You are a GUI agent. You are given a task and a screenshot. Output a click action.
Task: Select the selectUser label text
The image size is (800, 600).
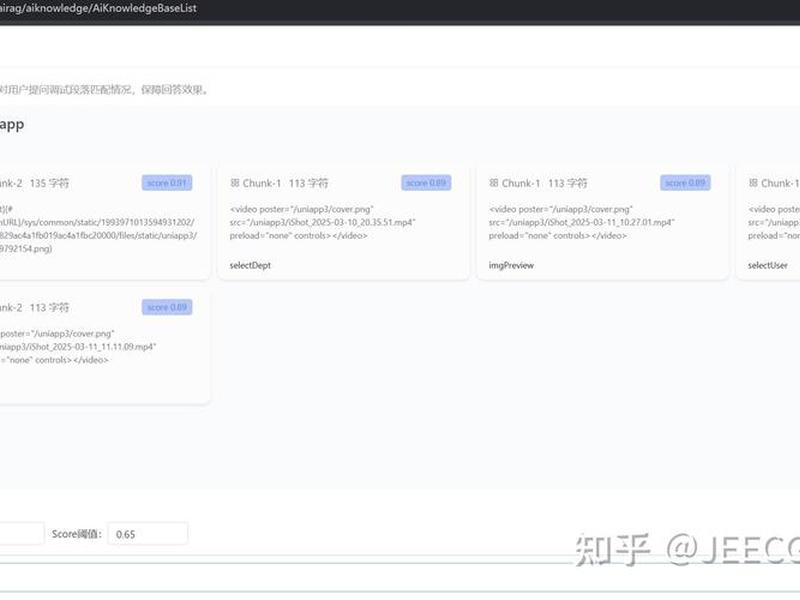767,265
